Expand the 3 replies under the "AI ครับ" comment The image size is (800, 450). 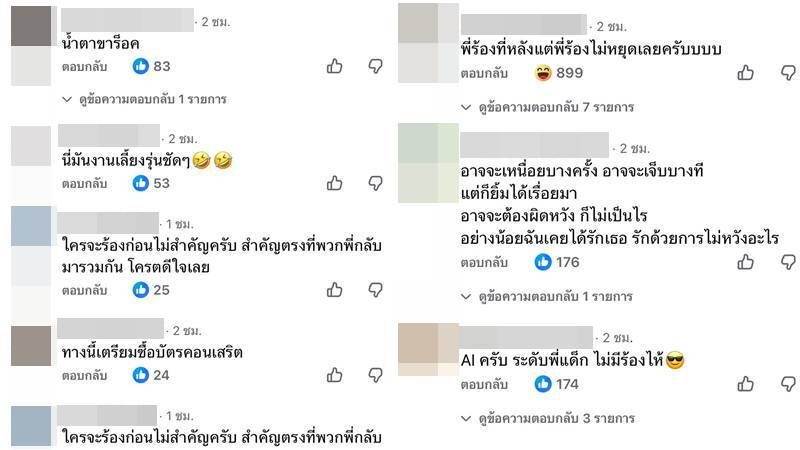tap(547, 418)
